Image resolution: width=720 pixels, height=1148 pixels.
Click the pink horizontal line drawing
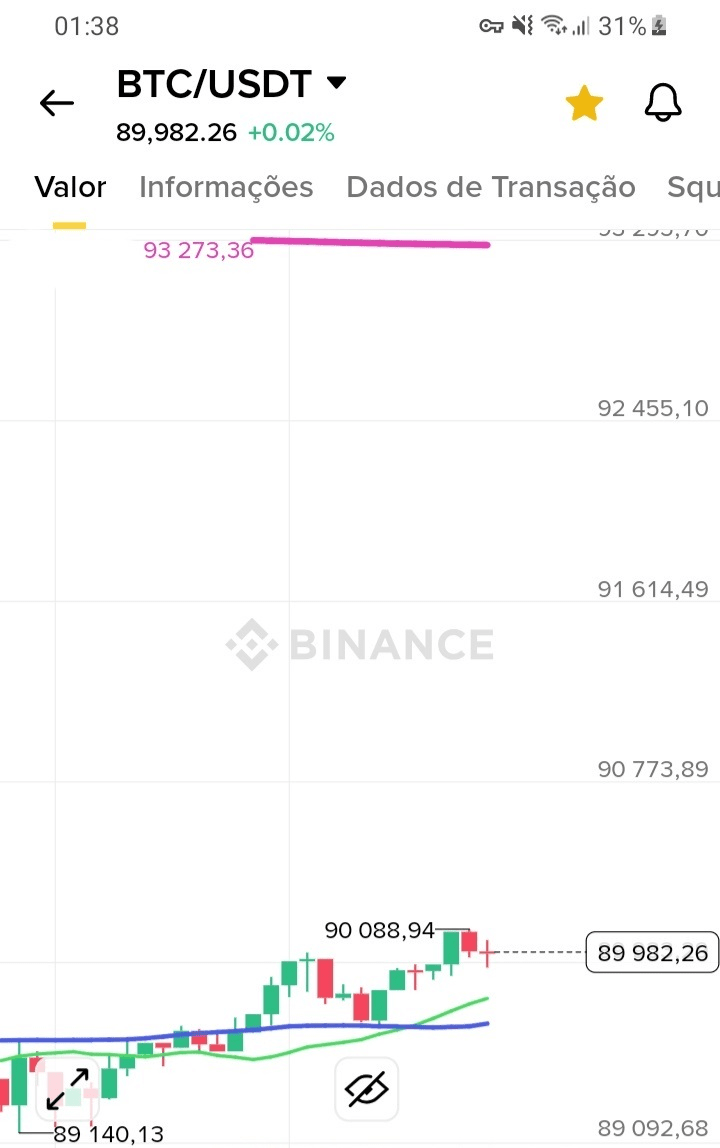(x=370, y=242)
